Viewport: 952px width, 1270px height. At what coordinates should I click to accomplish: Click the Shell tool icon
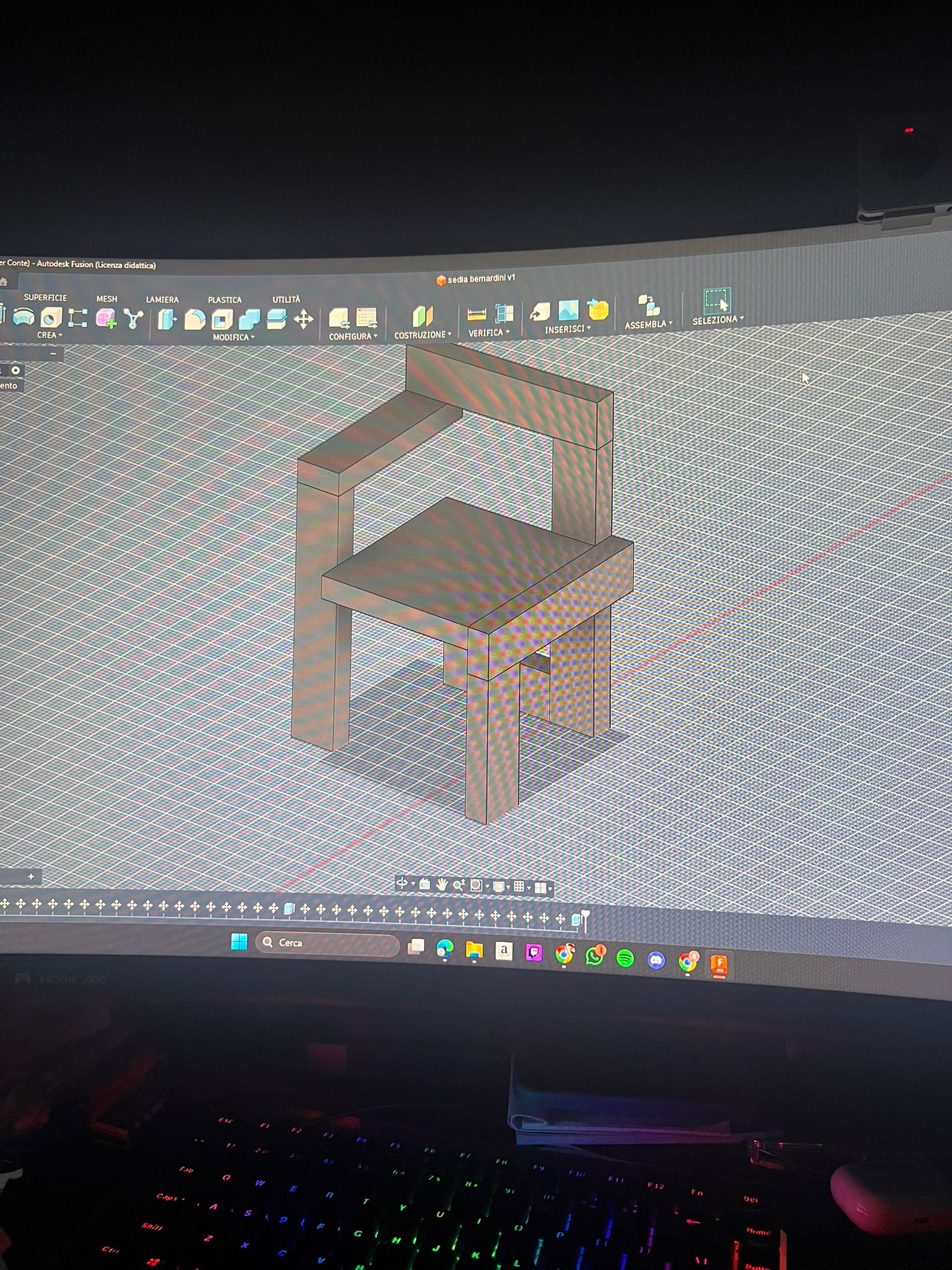click(x=222, y=320)
